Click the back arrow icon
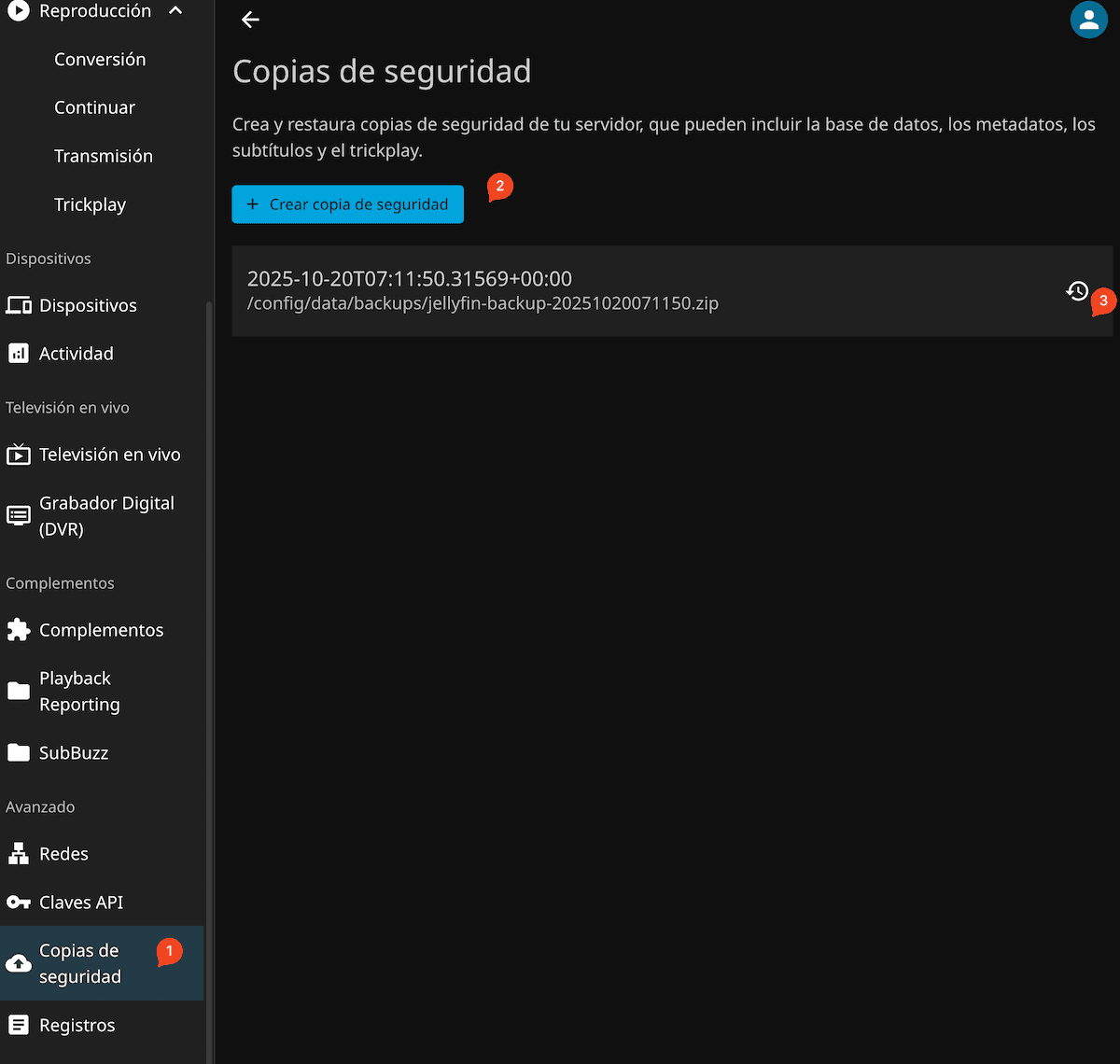The image size is (1120, 1064). coord(250,20)
